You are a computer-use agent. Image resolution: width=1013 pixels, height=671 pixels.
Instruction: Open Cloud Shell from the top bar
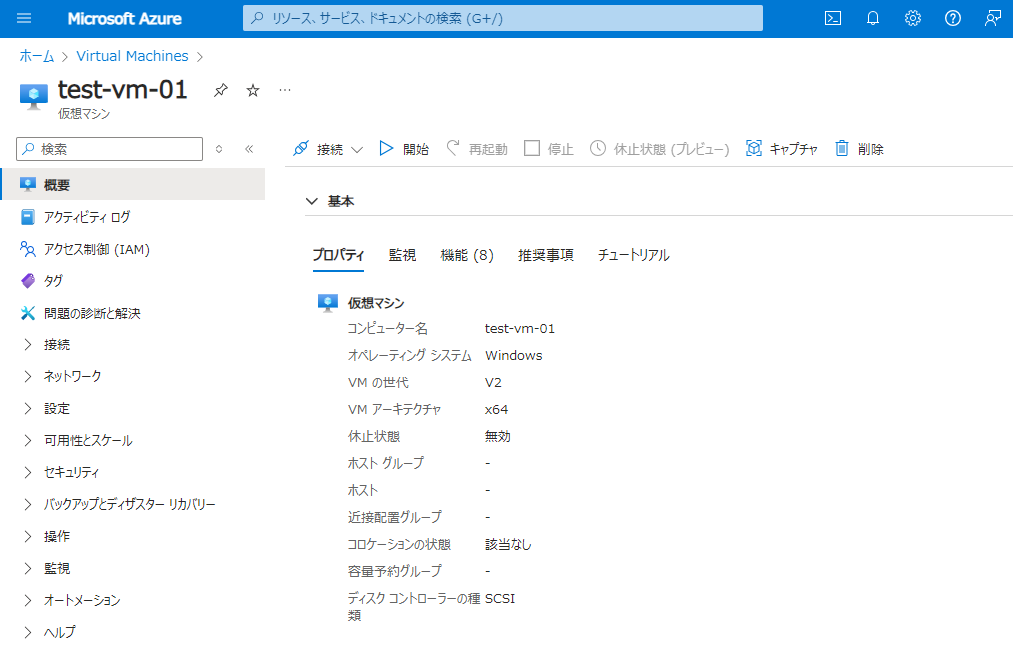pos(833,18)
